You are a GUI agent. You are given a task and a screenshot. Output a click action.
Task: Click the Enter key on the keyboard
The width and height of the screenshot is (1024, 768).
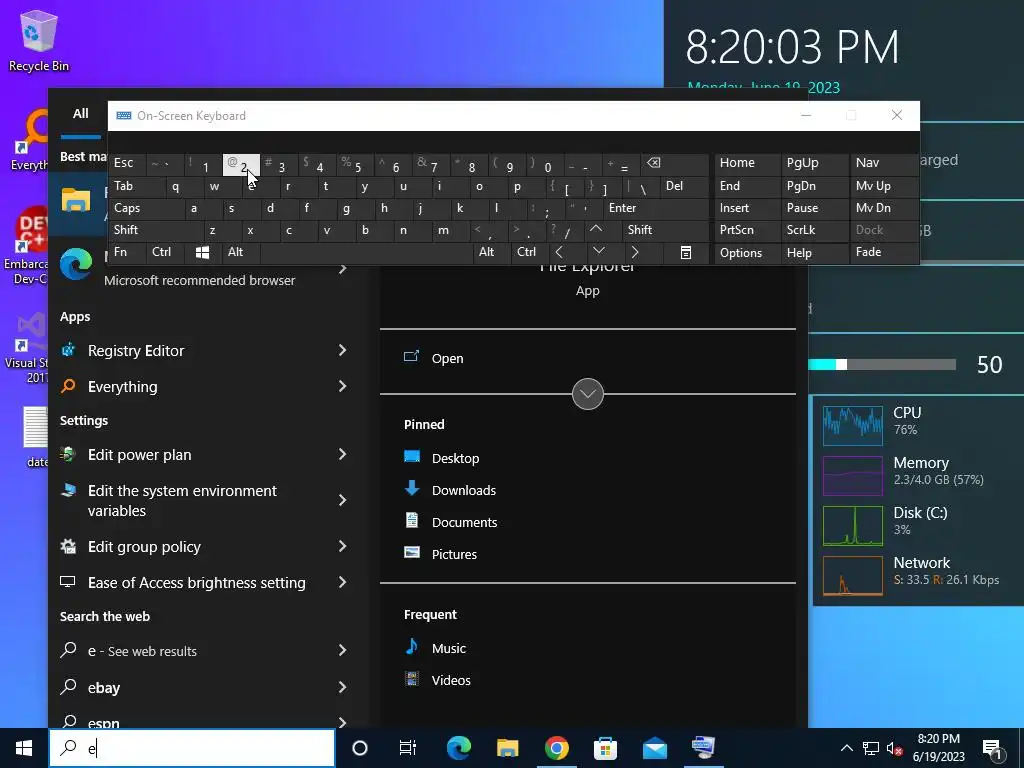[x=656, y=208]
